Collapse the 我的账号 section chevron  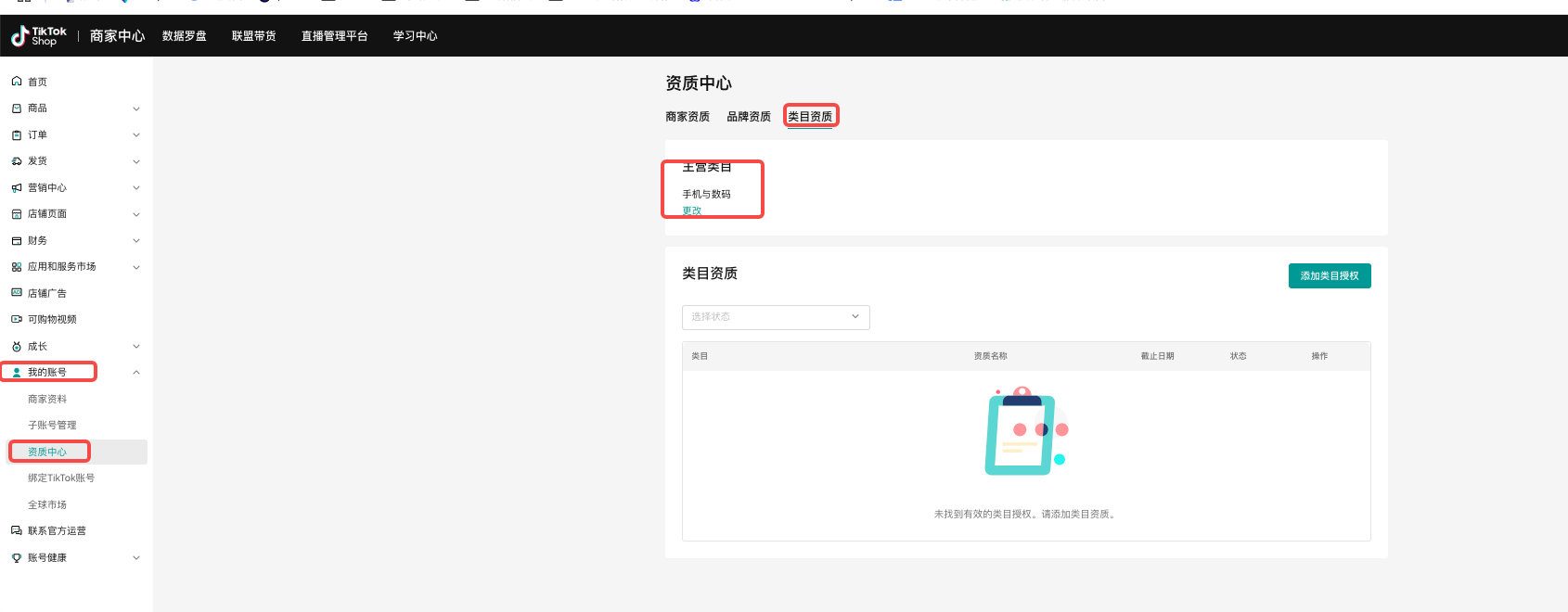coord(136,373)
